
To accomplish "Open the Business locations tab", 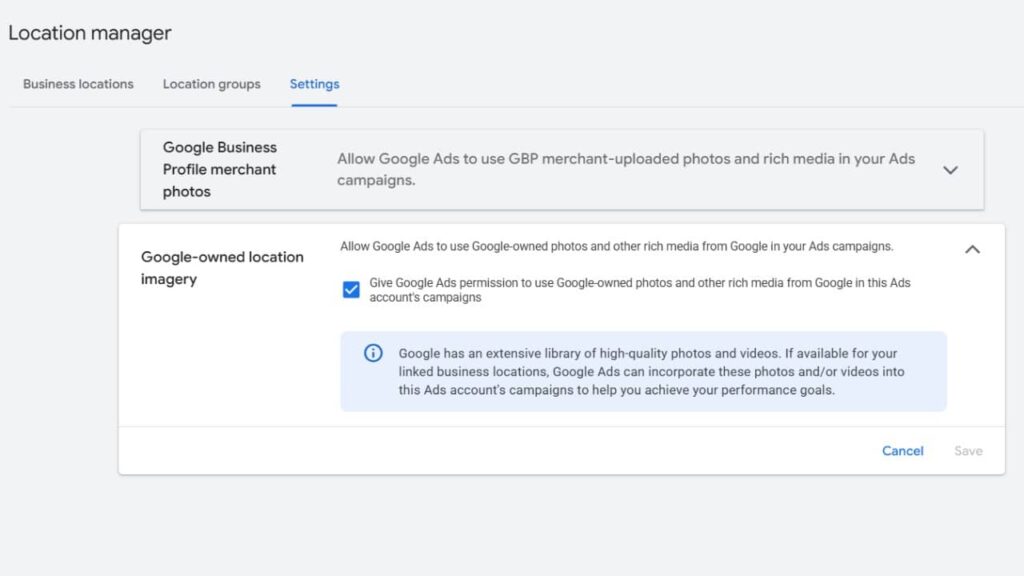I will point(78,84).
